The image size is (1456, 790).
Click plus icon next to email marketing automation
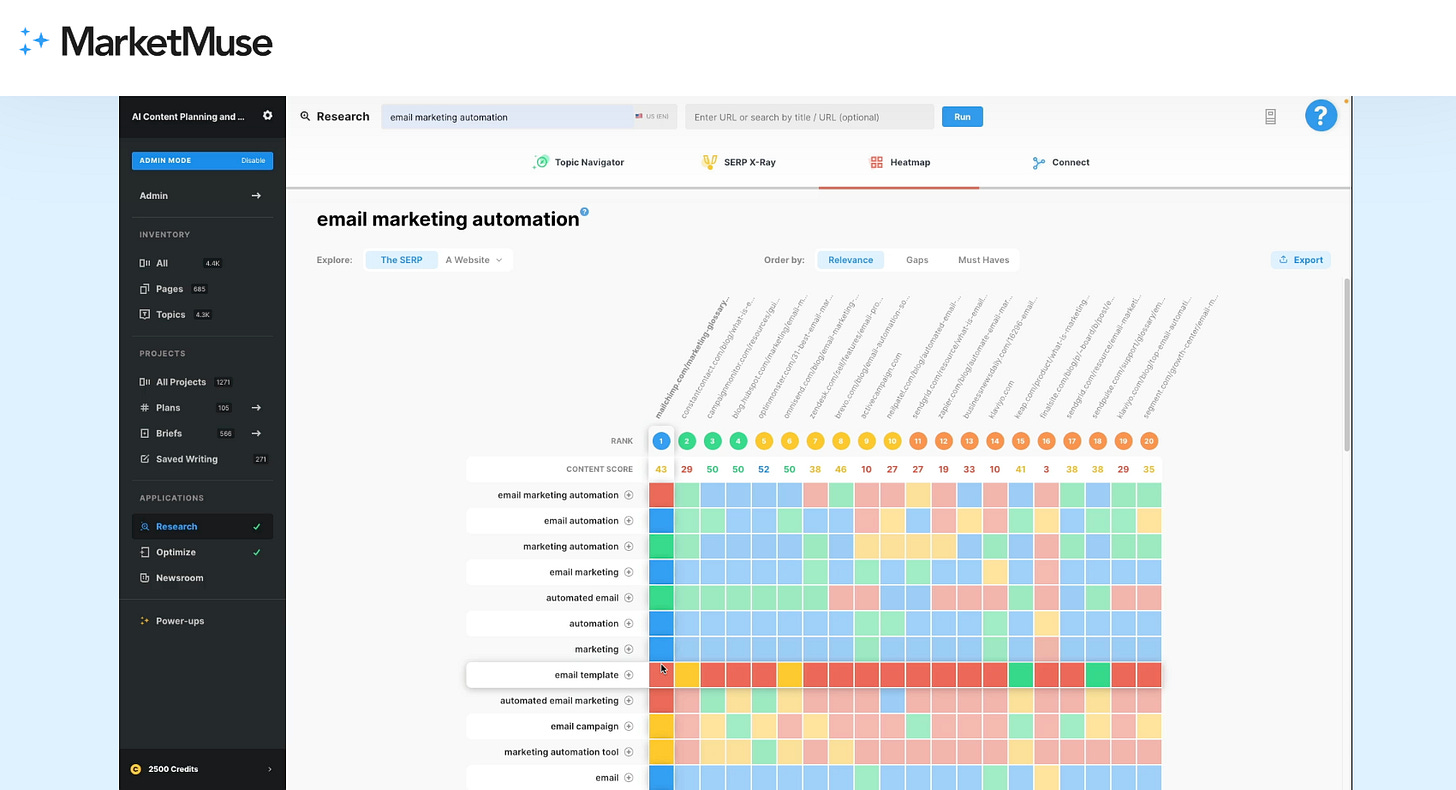[629, 495]
